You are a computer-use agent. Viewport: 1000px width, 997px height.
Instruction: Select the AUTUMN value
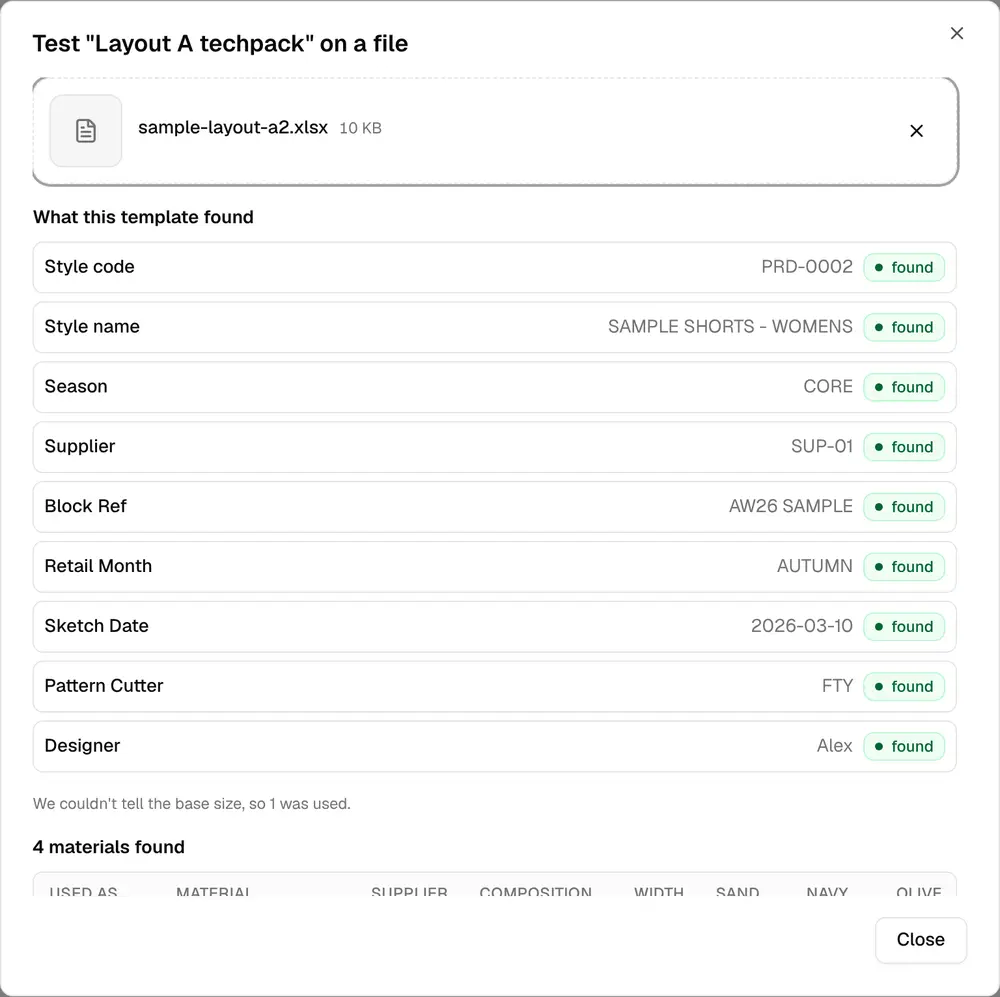(814, 566)
